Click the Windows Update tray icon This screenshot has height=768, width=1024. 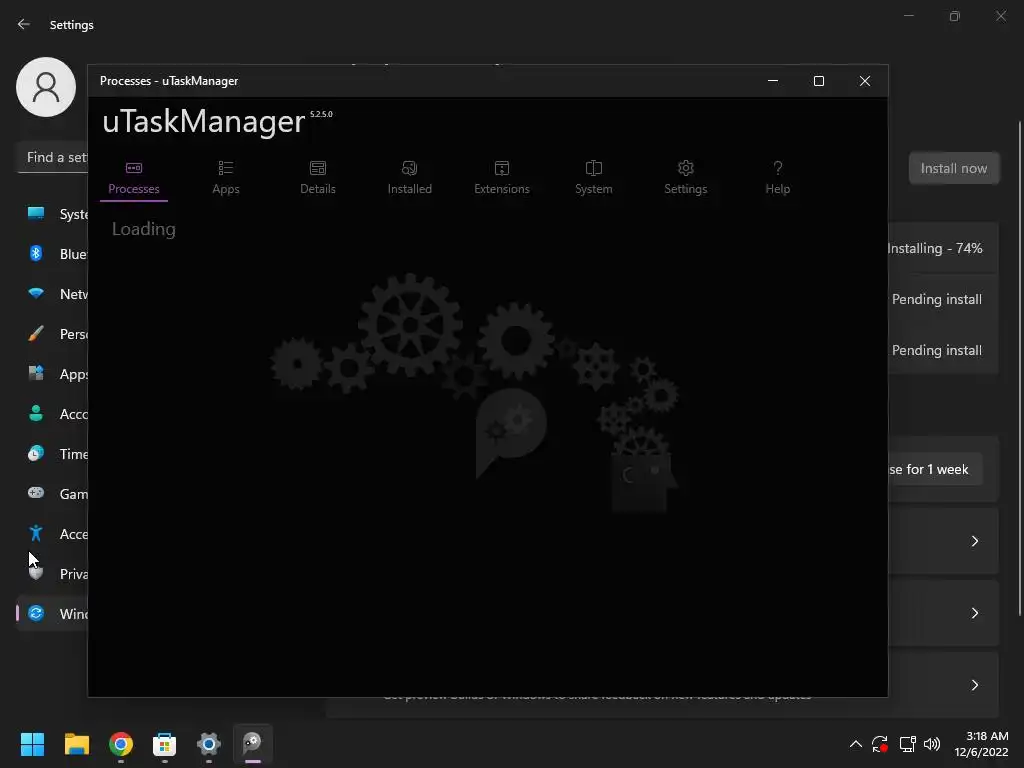880,744
